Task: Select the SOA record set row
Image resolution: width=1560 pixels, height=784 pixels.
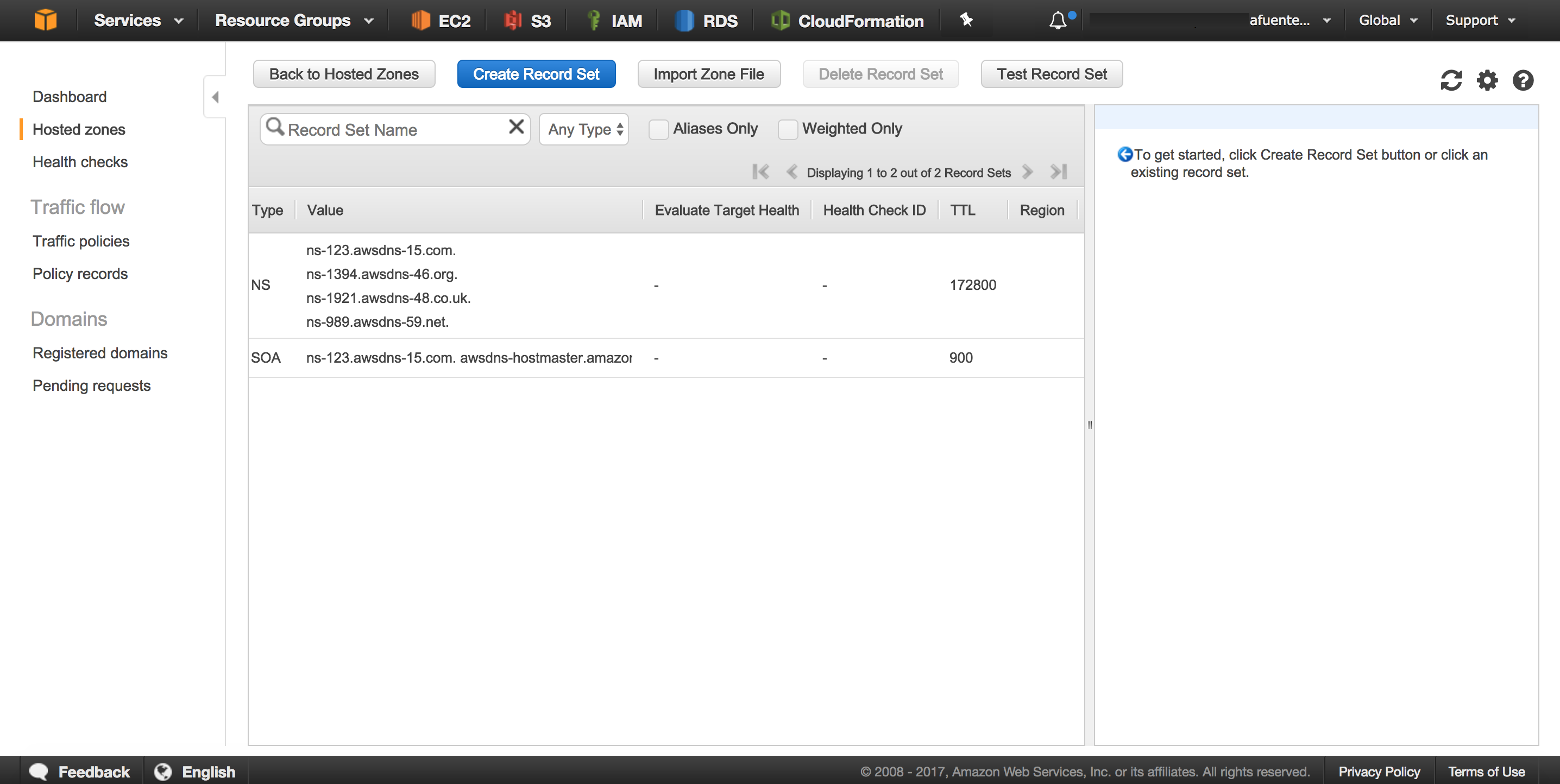Action: click(665, 358)
